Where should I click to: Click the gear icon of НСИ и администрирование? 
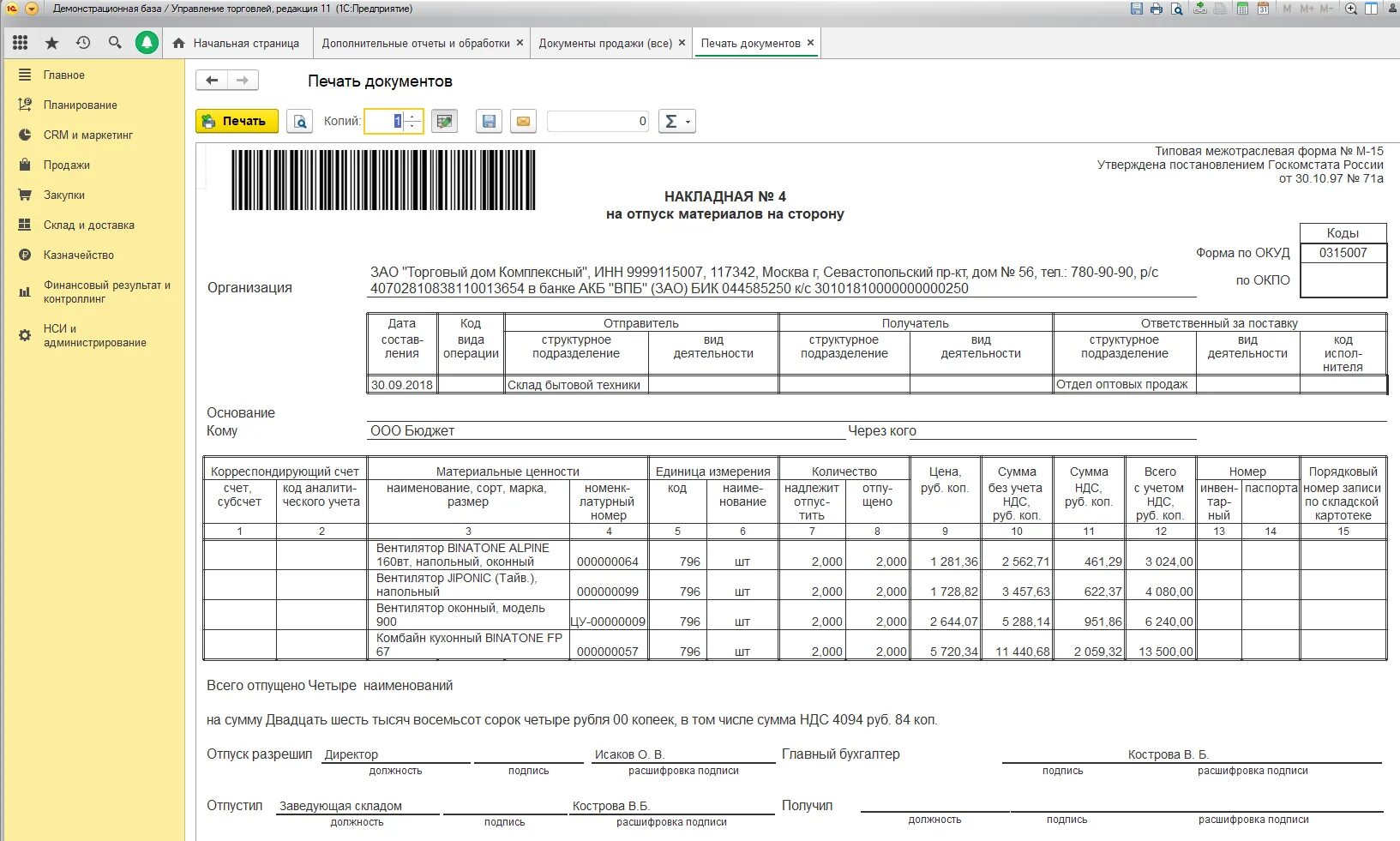click(x=25, y=335)
